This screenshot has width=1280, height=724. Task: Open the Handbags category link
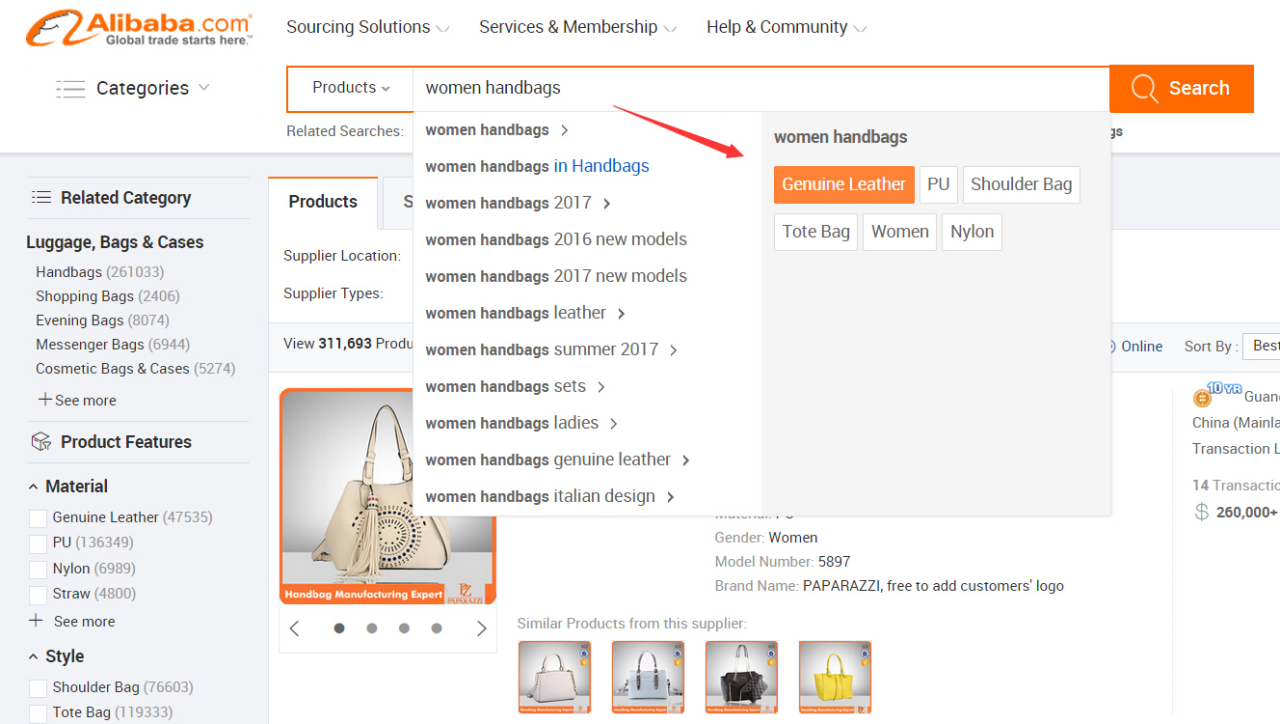[x=68, y=272]
